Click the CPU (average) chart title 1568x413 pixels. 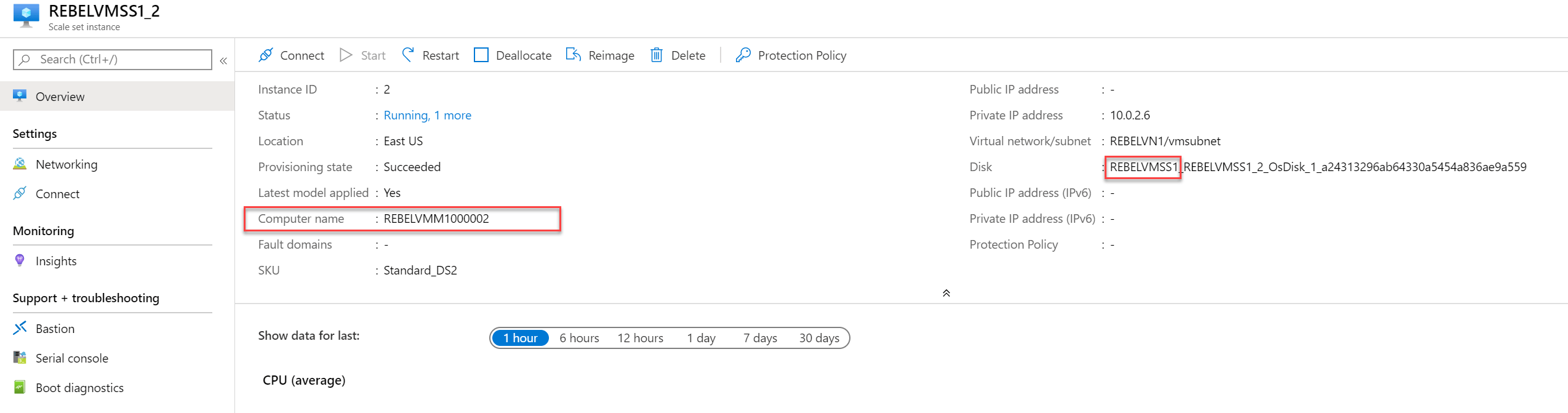(304, 380)
